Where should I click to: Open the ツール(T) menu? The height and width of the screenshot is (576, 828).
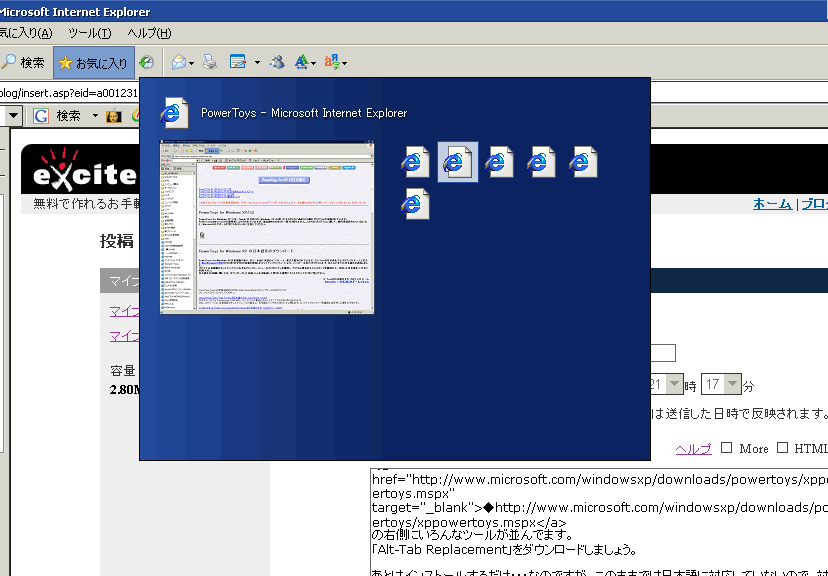pos(89,33)
